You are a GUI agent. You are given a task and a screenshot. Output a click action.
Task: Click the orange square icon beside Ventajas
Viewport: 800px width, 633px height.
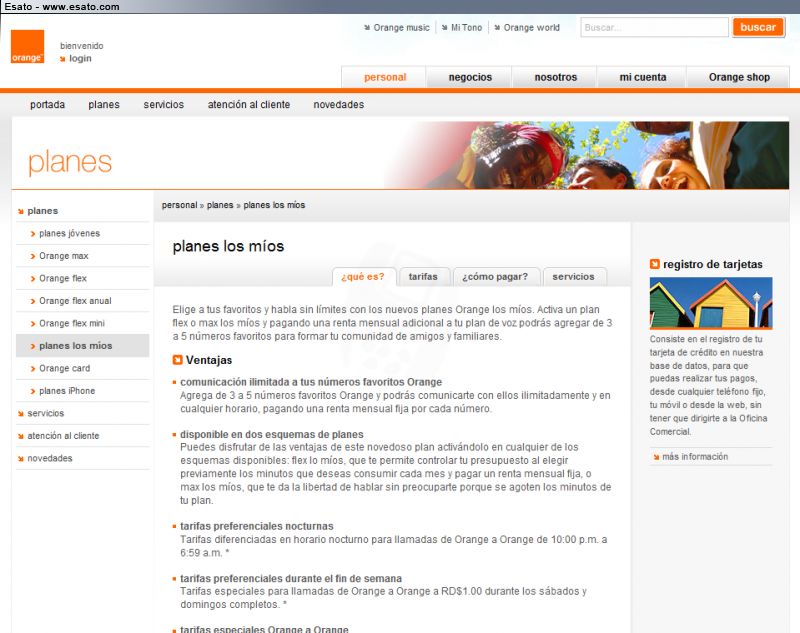(178, 360)
